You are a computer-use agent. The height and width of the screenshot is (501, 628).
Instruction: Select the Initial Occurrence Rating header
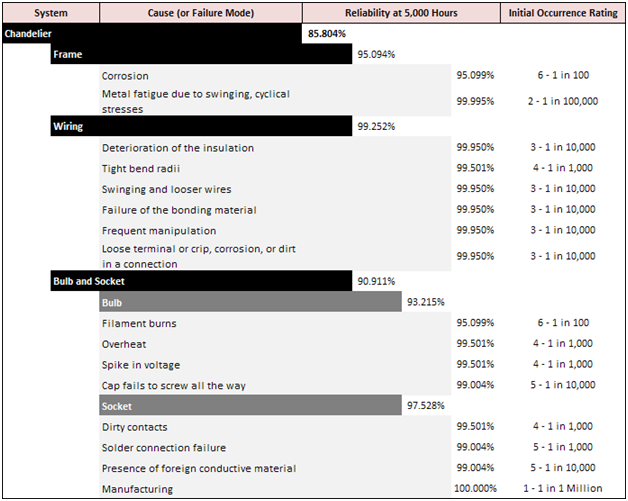click(563, 13)
